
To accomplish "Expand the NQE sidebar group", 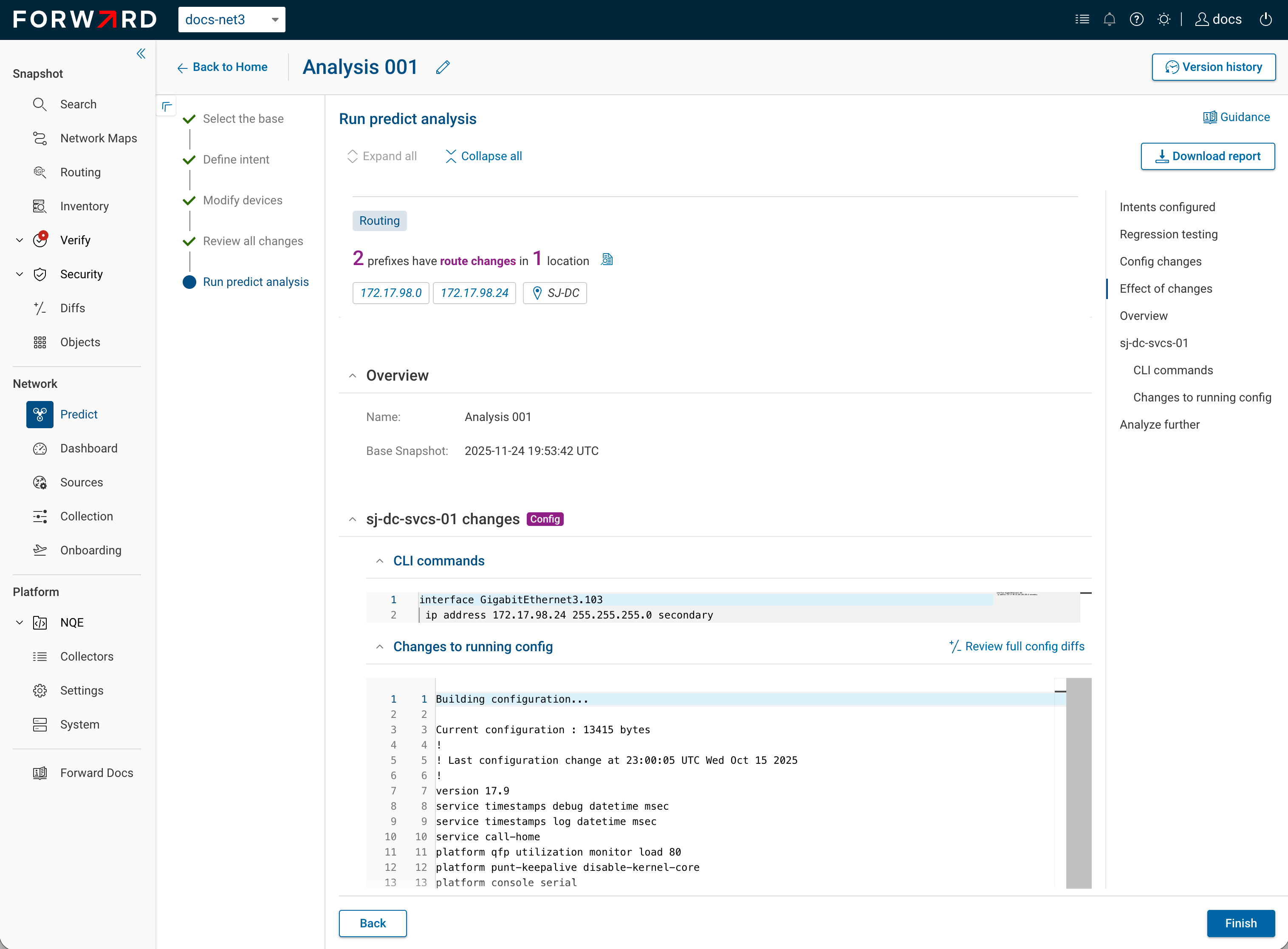I will [20, 622].
